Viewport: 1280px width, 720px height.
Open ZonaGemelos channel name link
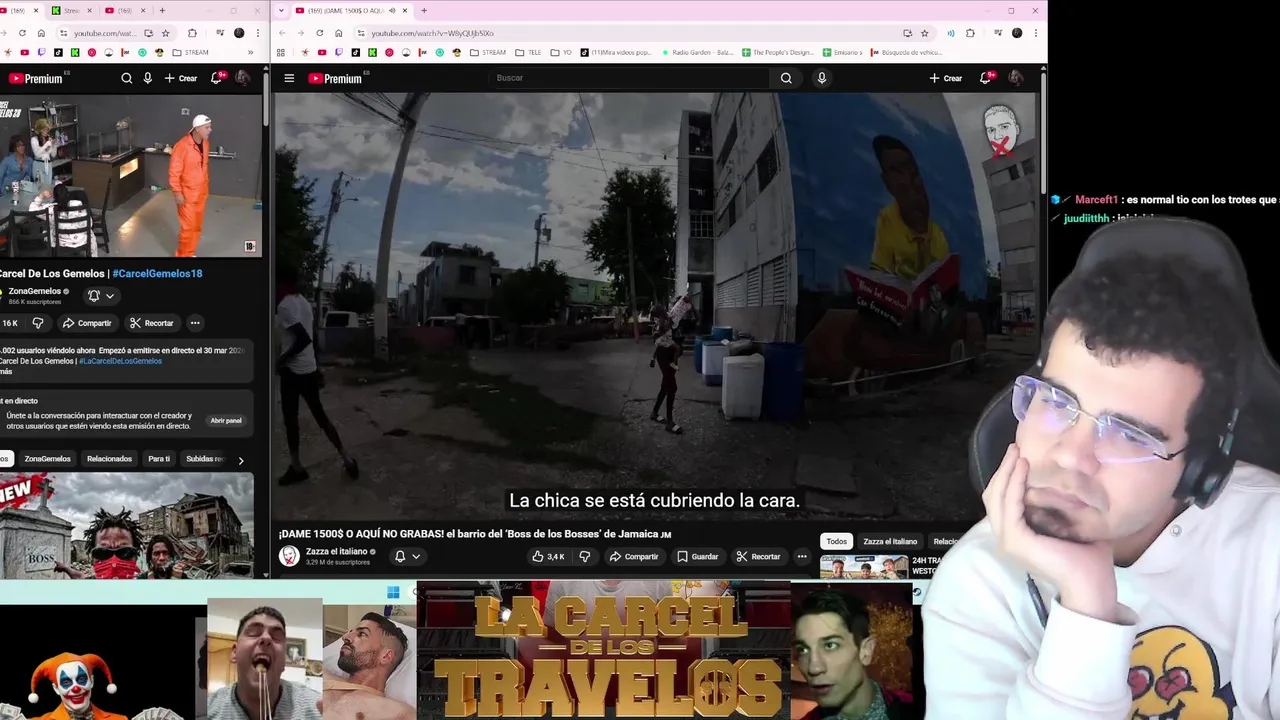34,292
